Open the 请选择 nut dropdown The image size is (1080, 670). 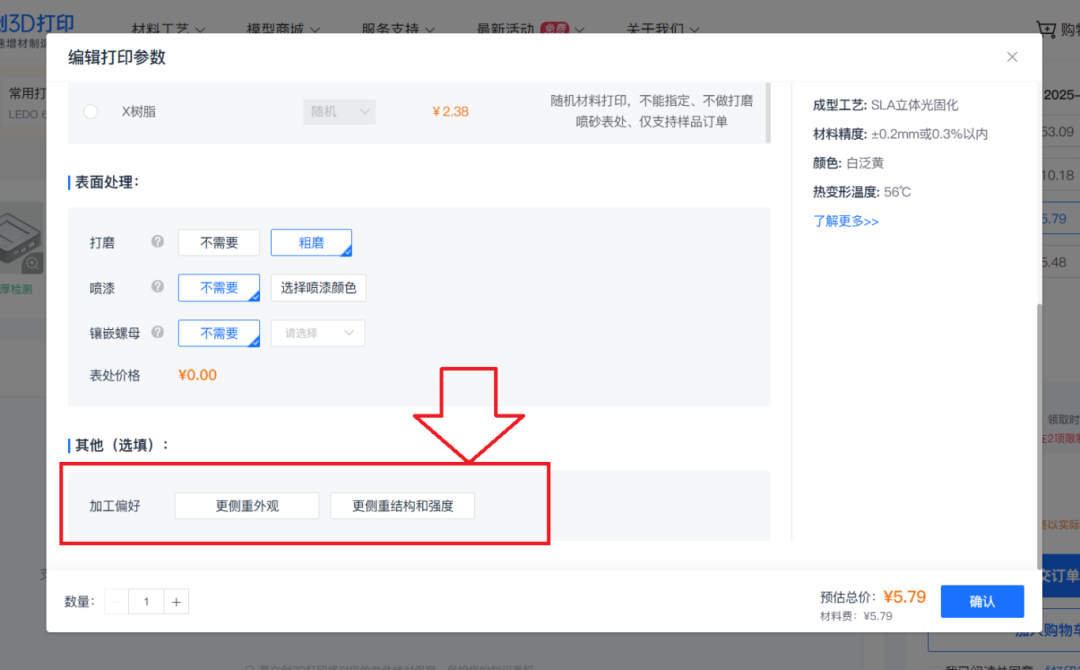pyautogui.click(x=318, y=333)
